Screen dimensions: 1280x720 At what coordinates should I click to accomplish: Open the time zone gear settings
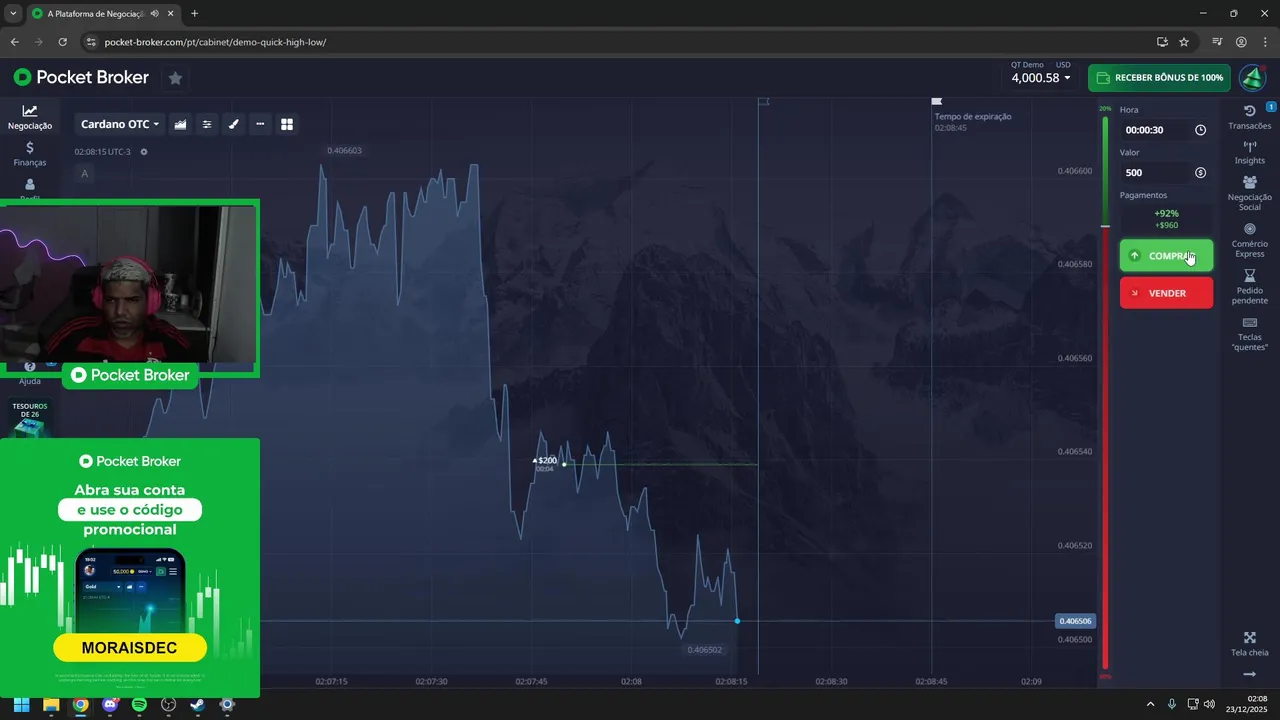pos(144,152)
